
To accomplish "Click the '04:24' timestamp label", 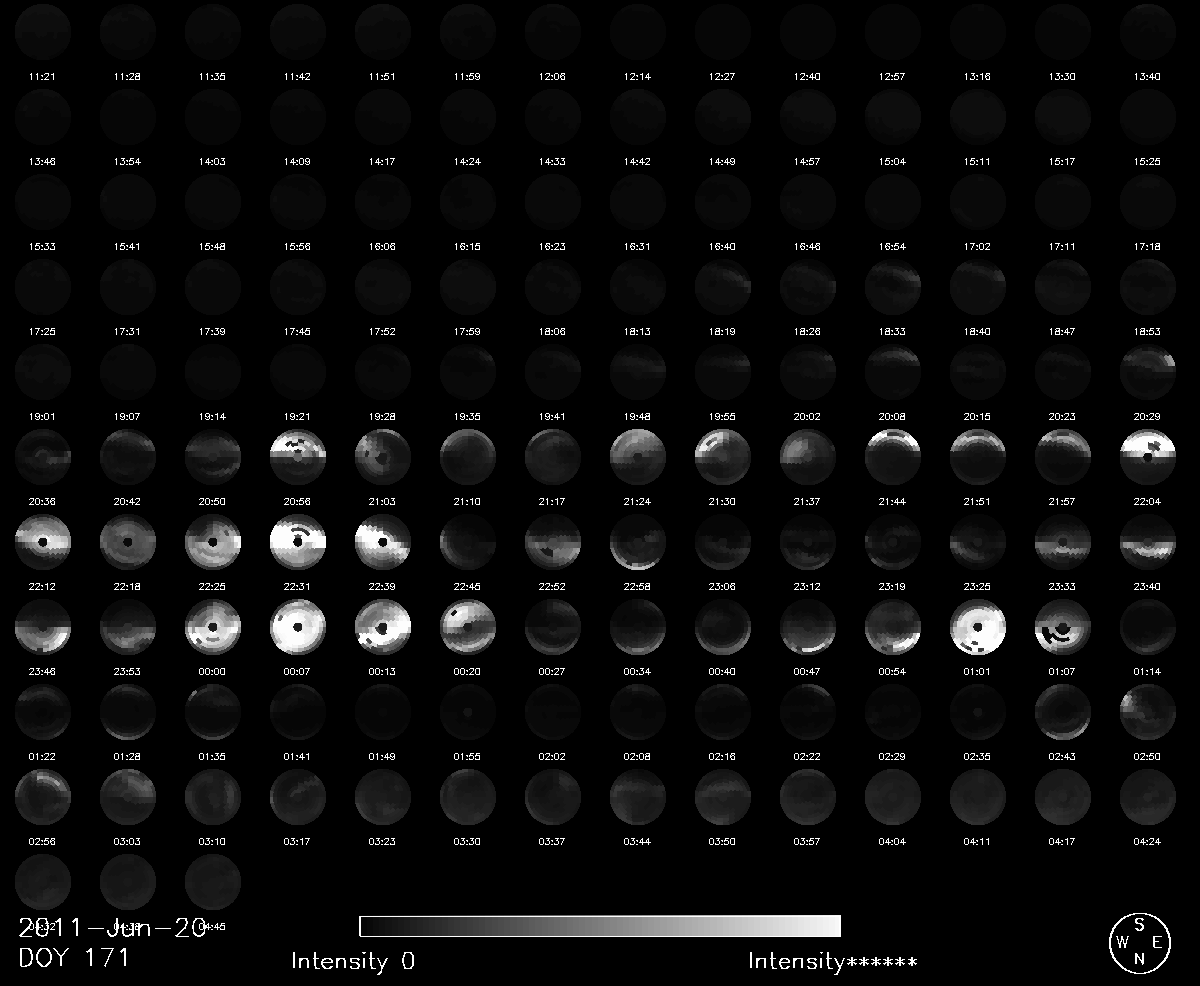I will point(1147,842).
